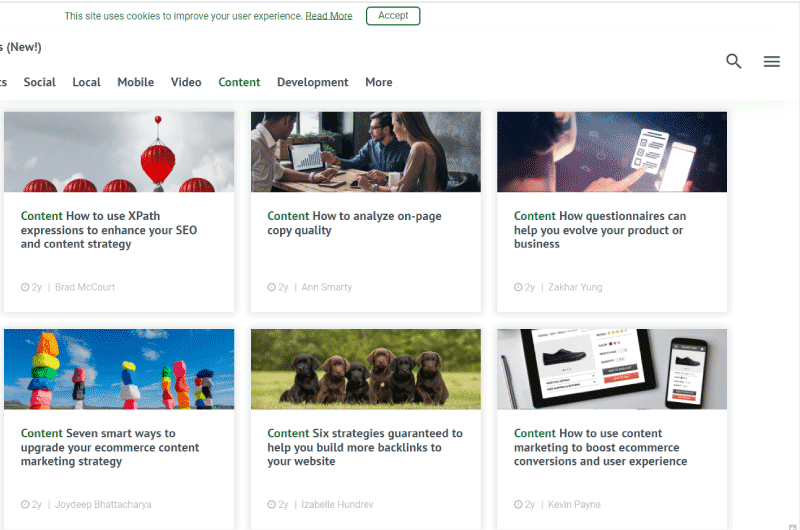Go to the Mobile section

pos(135,82)
